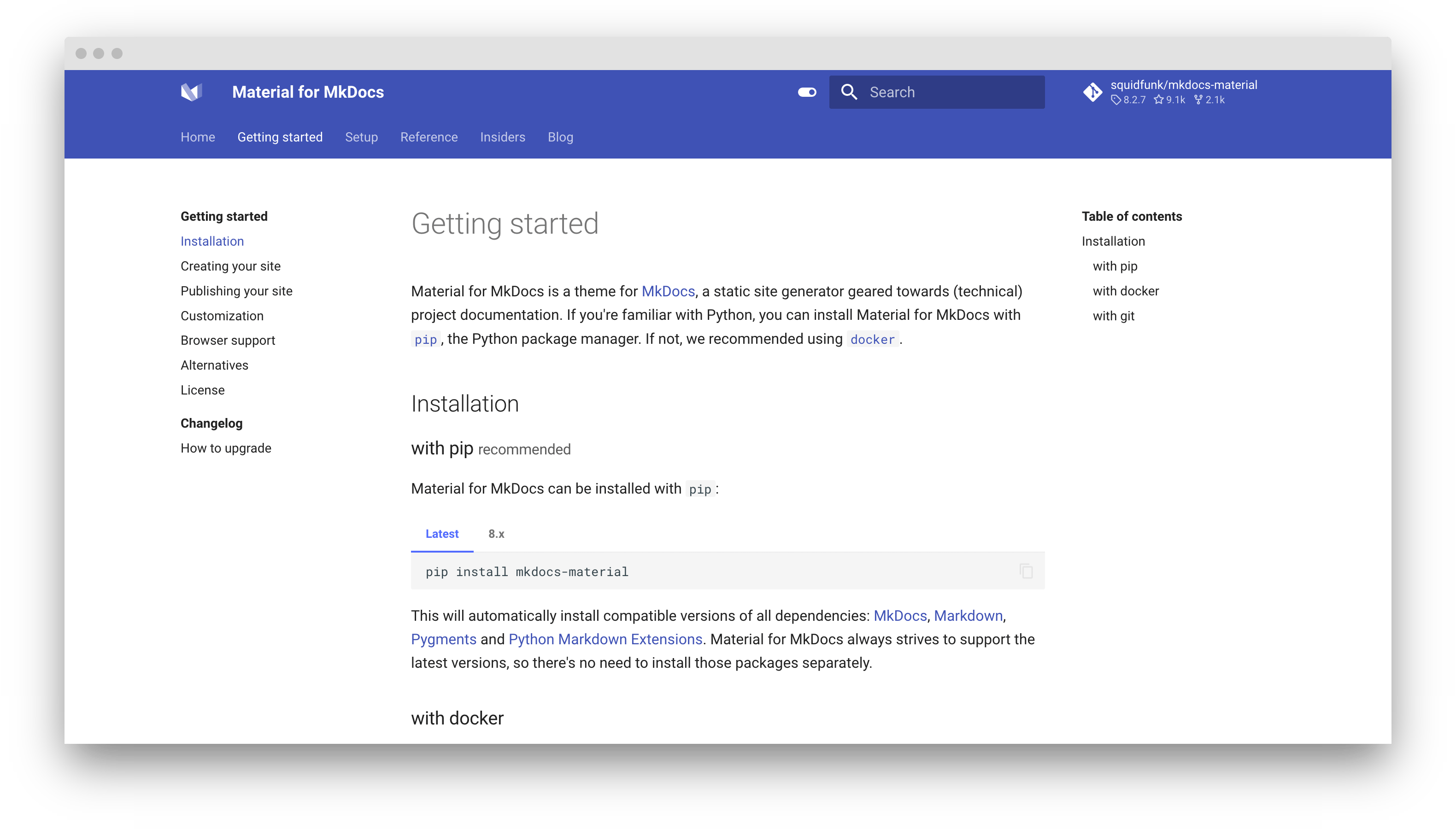The width and height of the screenshot is (1456, 836).
Task: Select the 8.x tab in code block
Action: point(495,533)
